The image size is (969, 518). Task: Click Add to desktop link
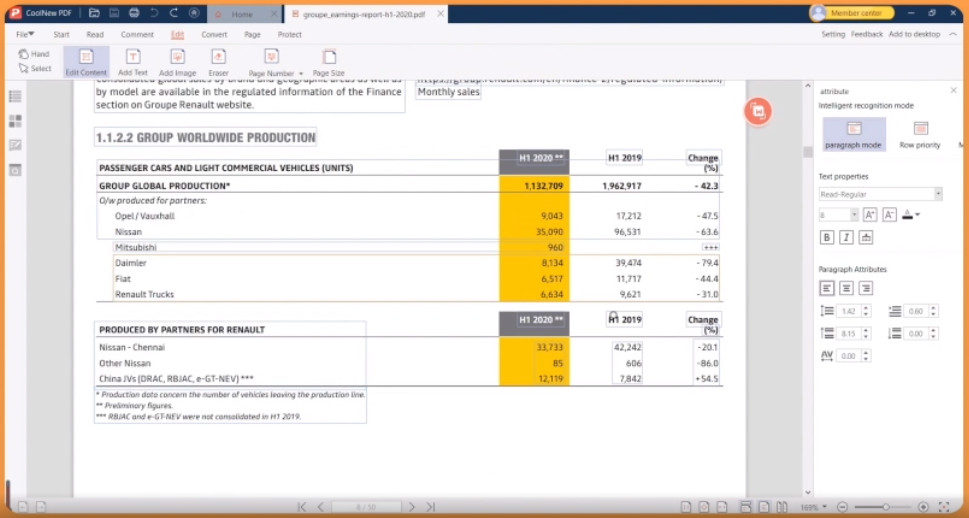click(x=914, y=35)
